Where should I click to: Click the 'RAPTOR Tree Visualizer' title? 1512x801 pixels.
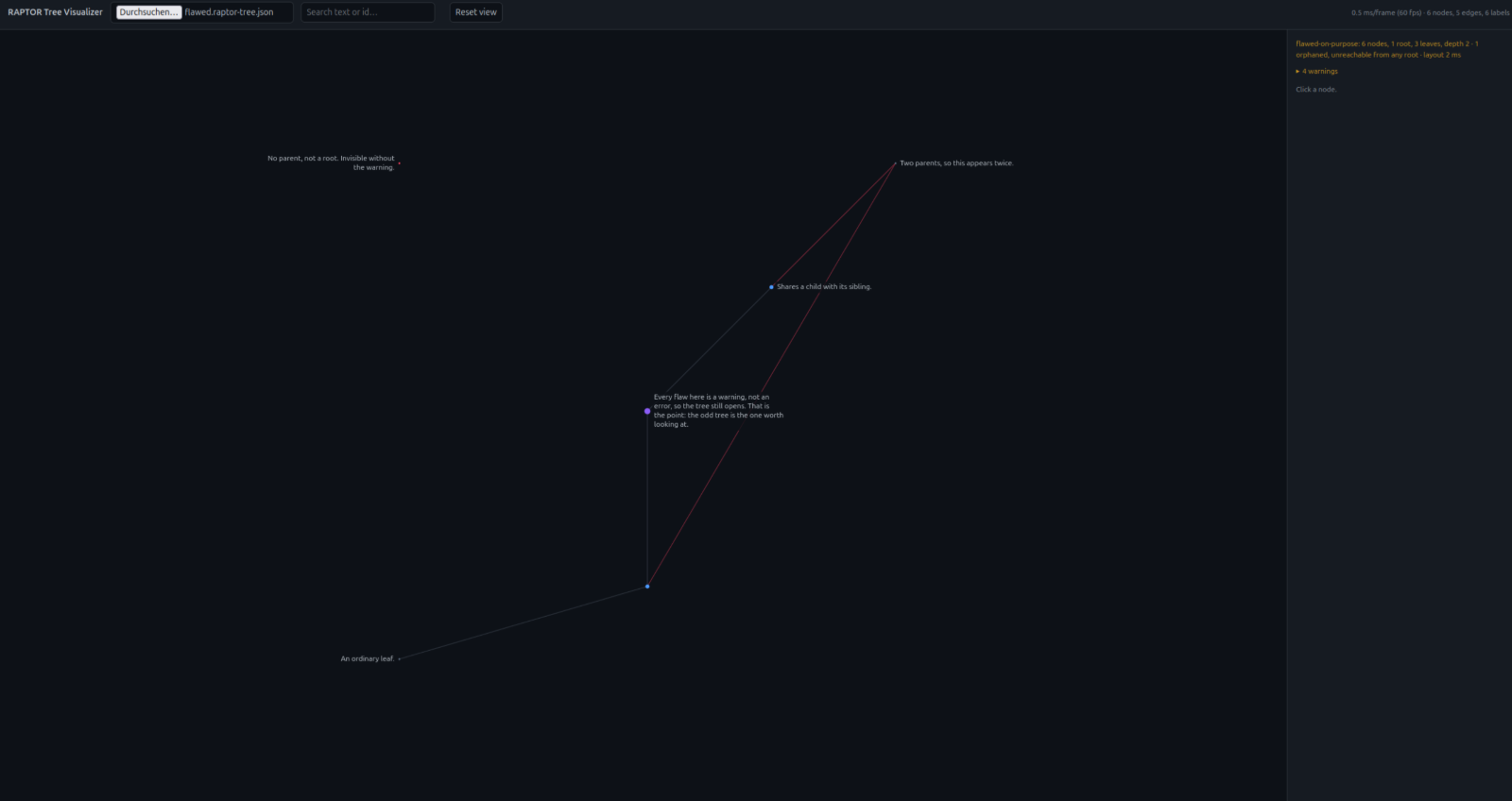55,12
